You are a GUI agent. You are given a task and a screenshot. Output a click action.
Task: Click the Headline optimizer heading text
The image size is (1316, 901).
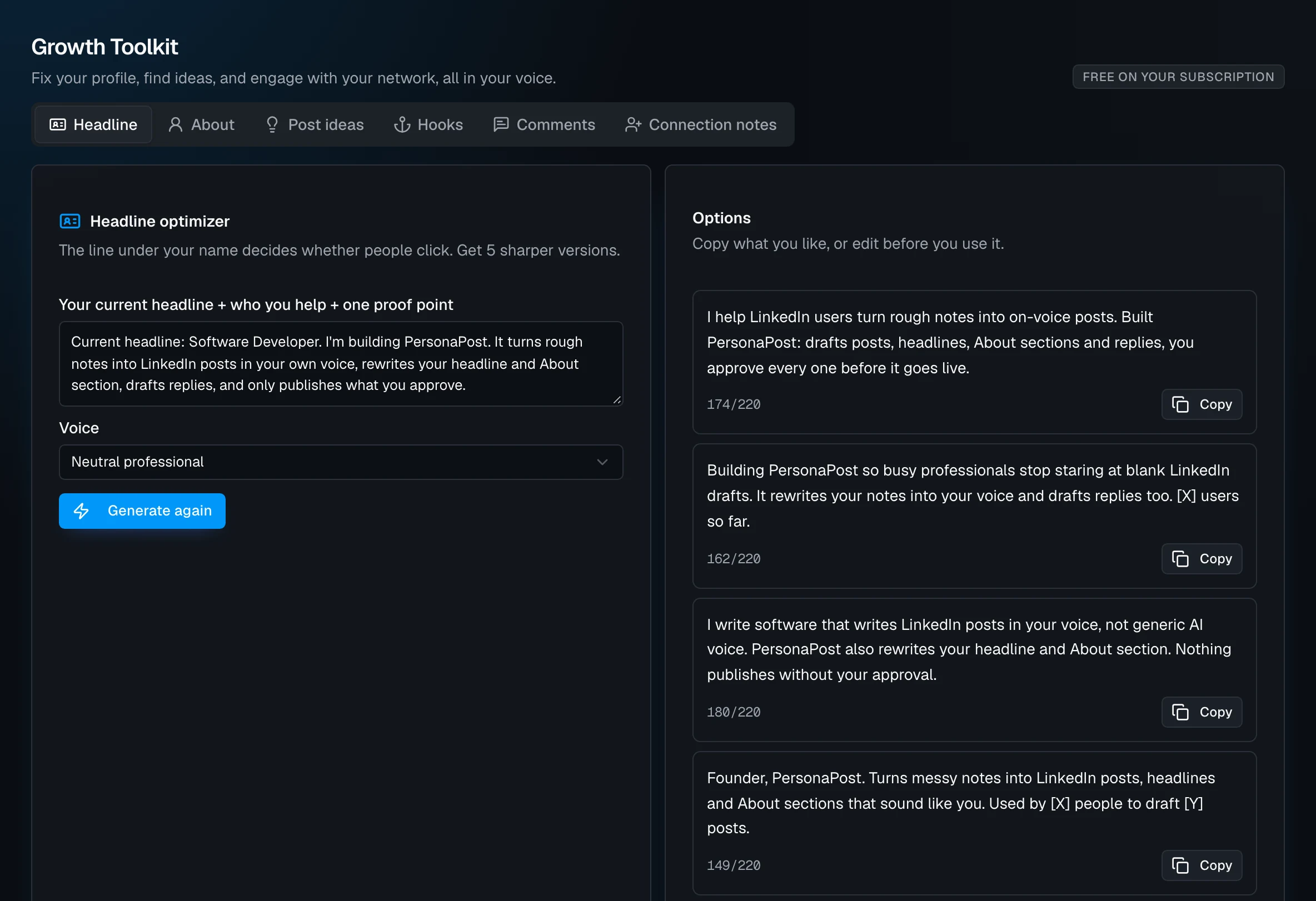click(159, 221)
